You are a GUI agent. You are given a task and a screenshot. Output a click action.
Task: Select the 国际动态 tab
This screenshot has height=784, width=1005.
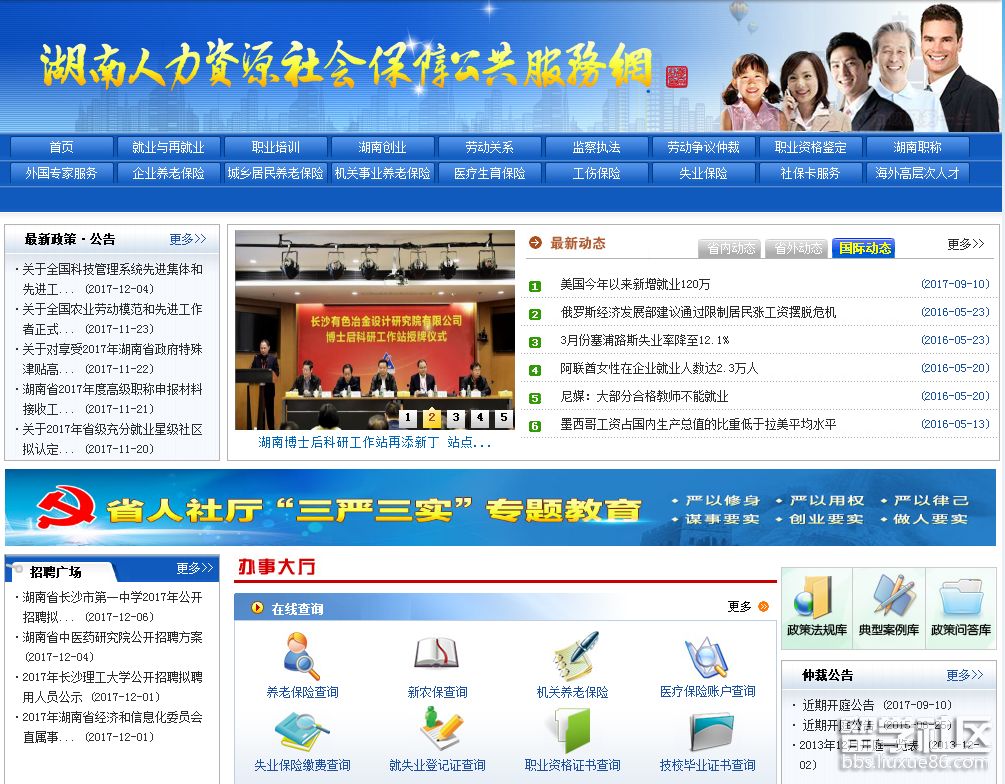pos(862,248)
